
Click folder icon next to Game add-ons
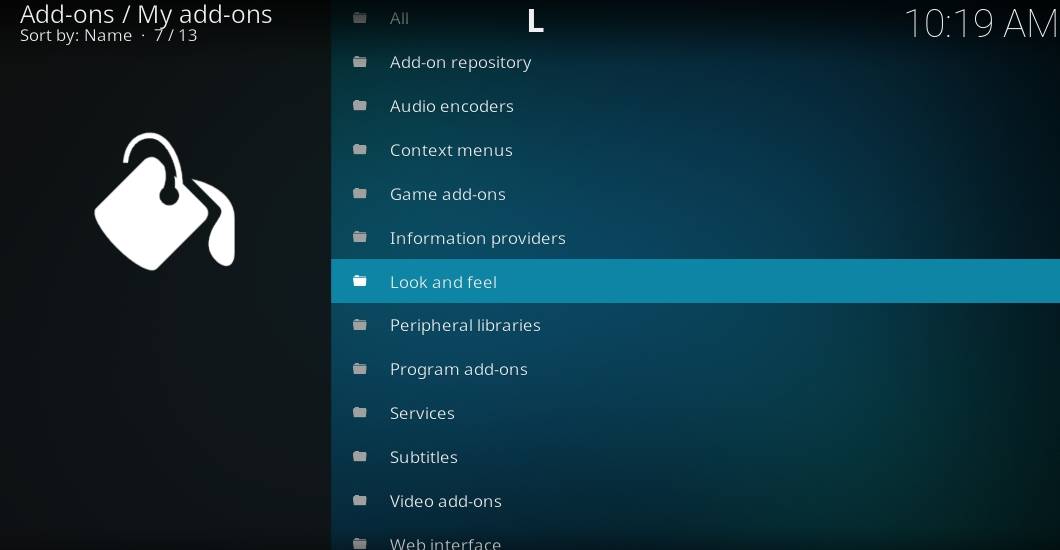tap(360, 194)
